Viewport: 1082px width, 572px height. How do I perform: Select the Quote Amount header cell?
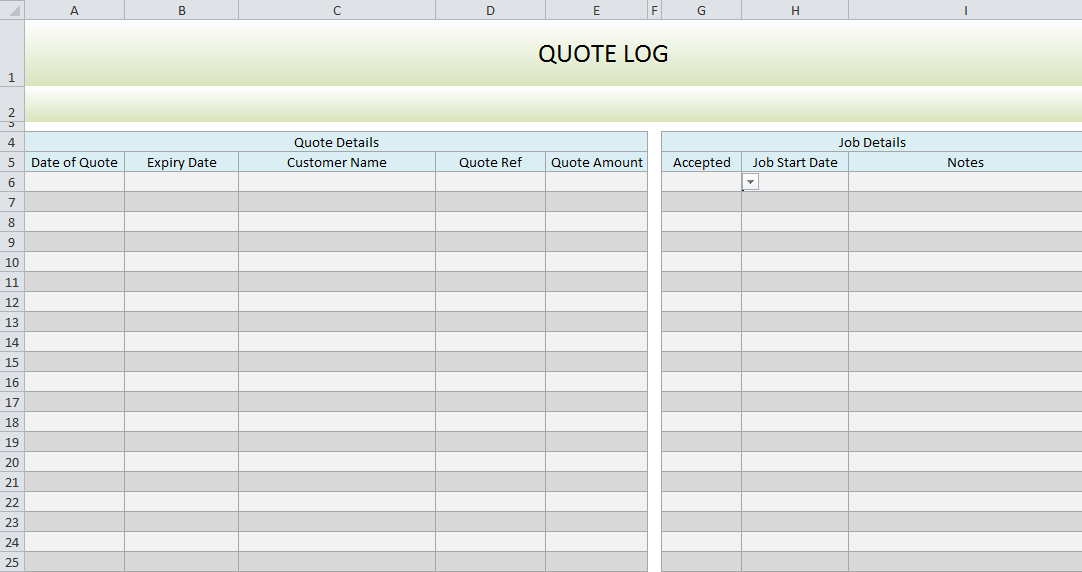(597, 162)
